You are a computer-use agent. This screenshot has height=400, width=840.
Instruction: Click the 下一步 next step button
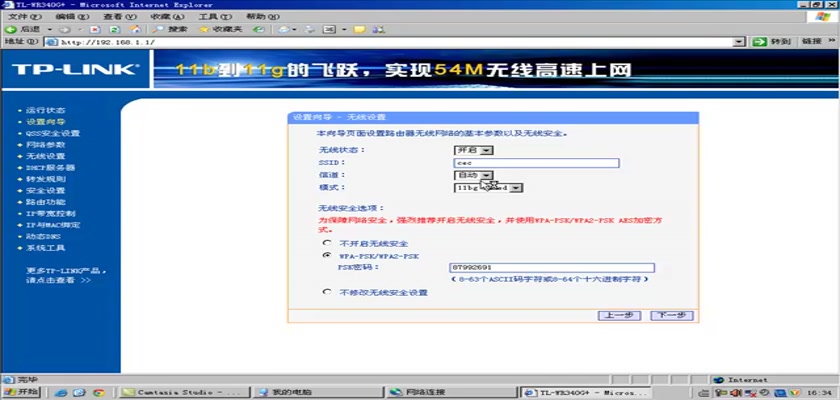(672, 315)
